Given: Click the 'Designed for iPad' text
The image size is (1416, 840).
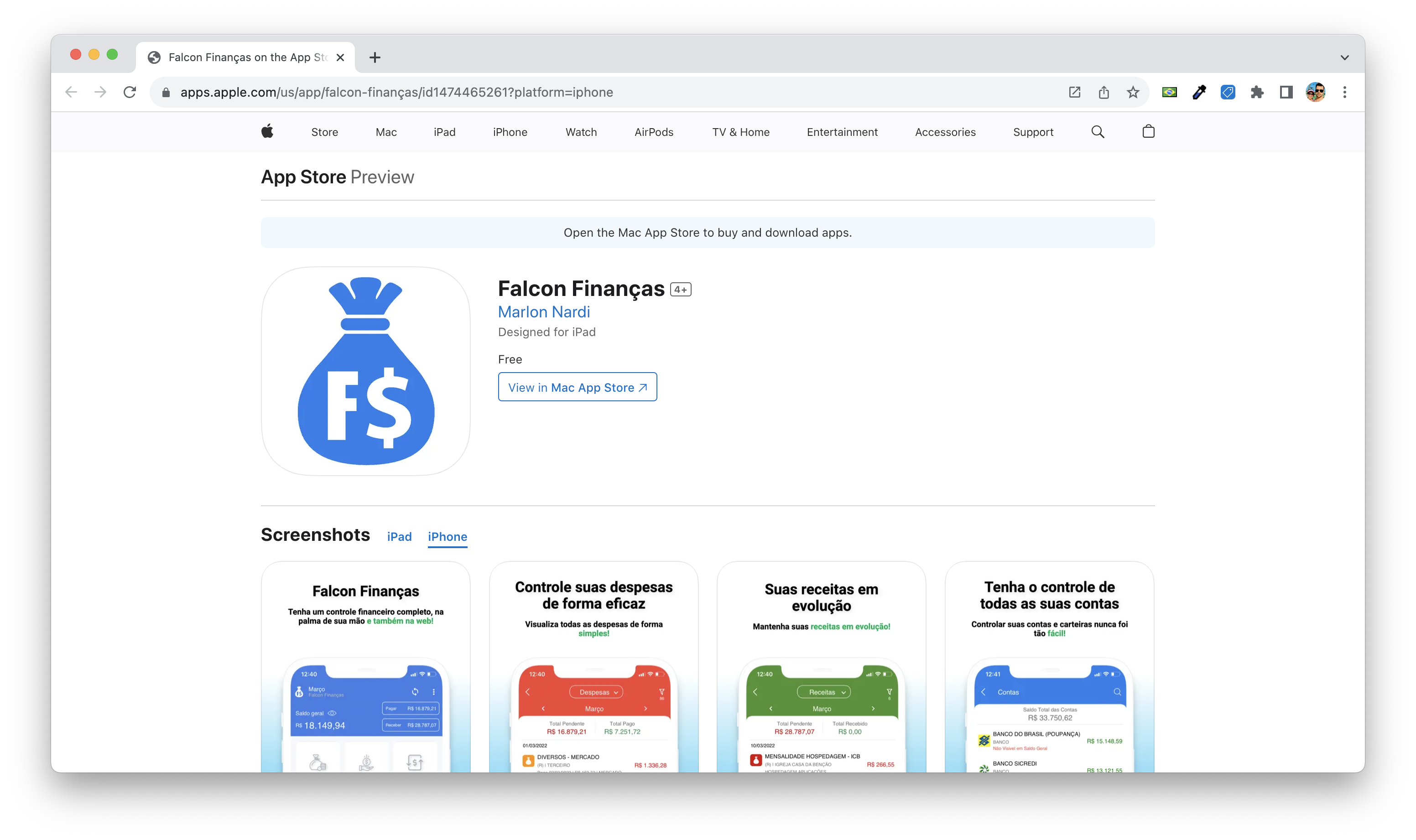Looking at the screenshot, I should [x=547, y=332].
